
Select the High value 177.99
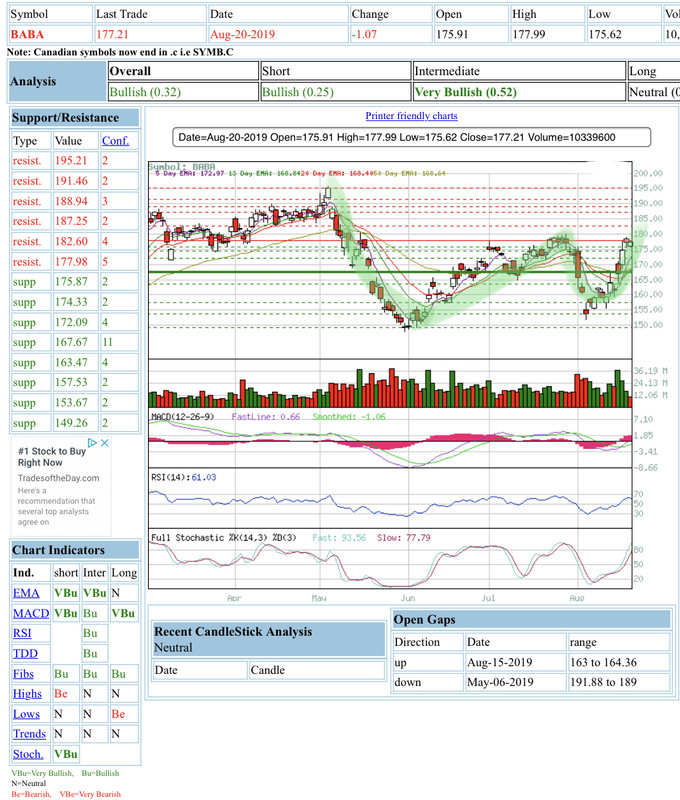coord(547,35)
